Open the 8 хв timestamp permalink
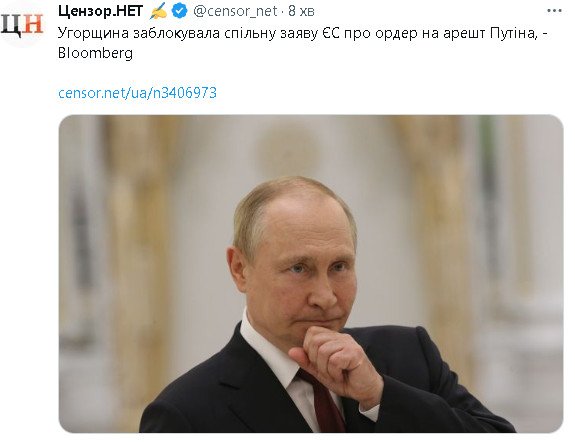The height and width of the screenshot is (442, 575). [x=301, y=11]
